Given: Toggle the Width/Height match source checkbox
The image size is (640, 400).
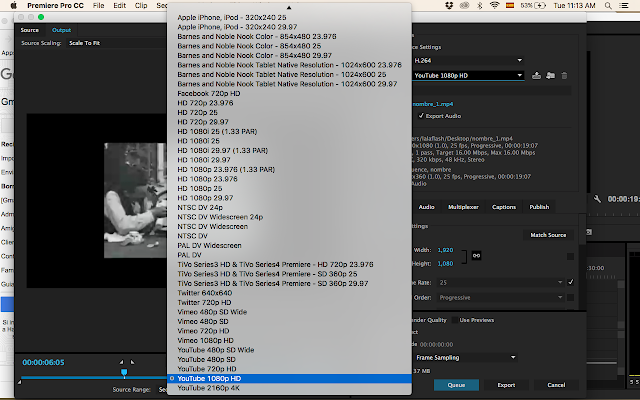Looking at the screenshot, I should pyautogui.click(x=570, y=256).
